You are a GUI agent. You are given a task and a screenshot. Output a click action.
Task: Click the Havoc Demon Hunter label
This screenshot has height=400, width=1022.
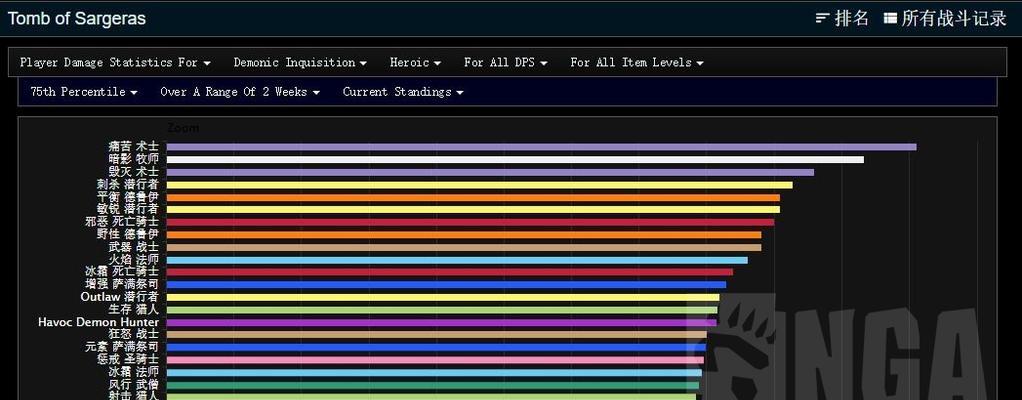pyautogui.click(x=98, y=322)
